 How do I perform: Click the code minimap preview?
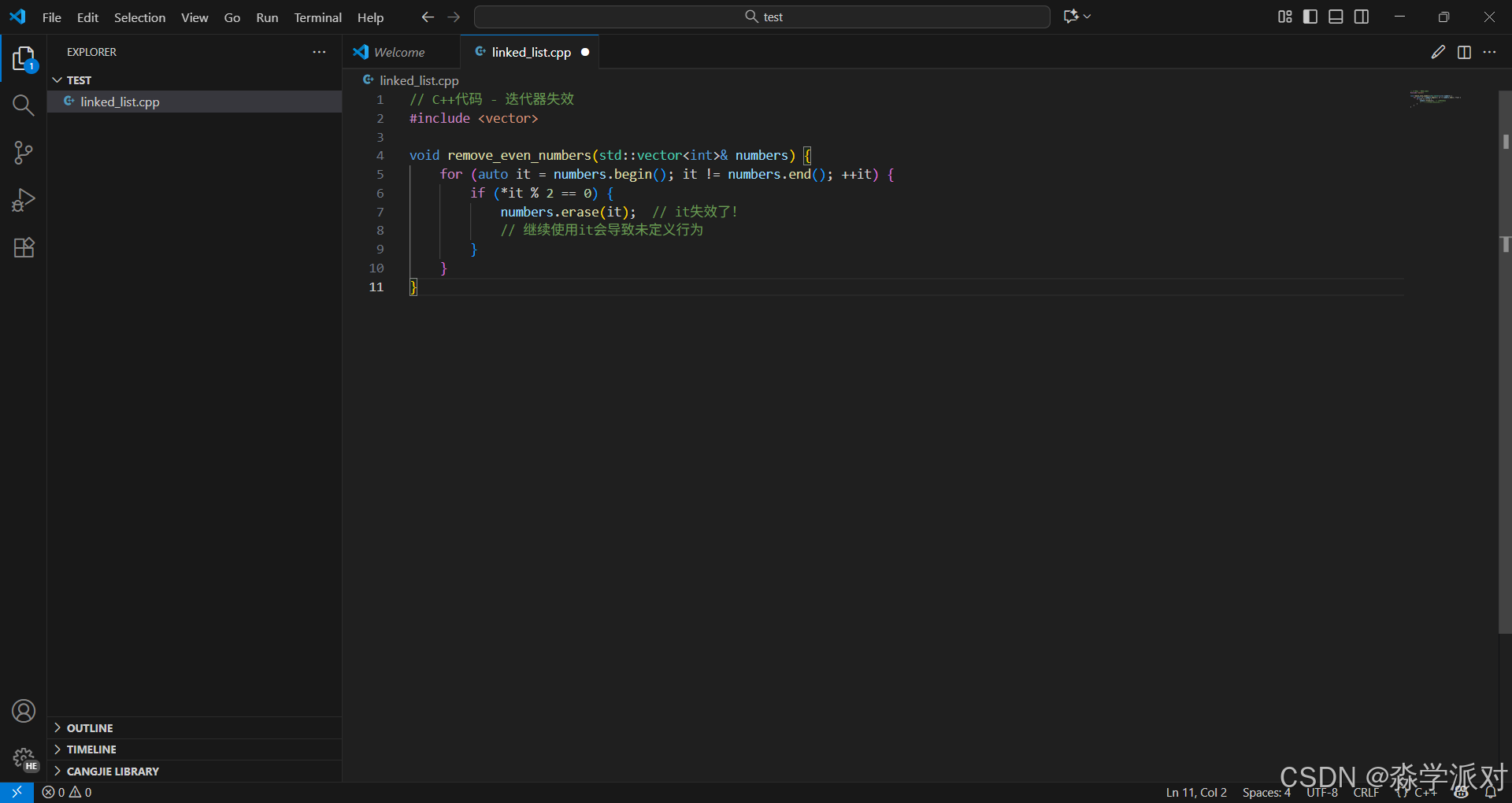[x=1435, y=98]
